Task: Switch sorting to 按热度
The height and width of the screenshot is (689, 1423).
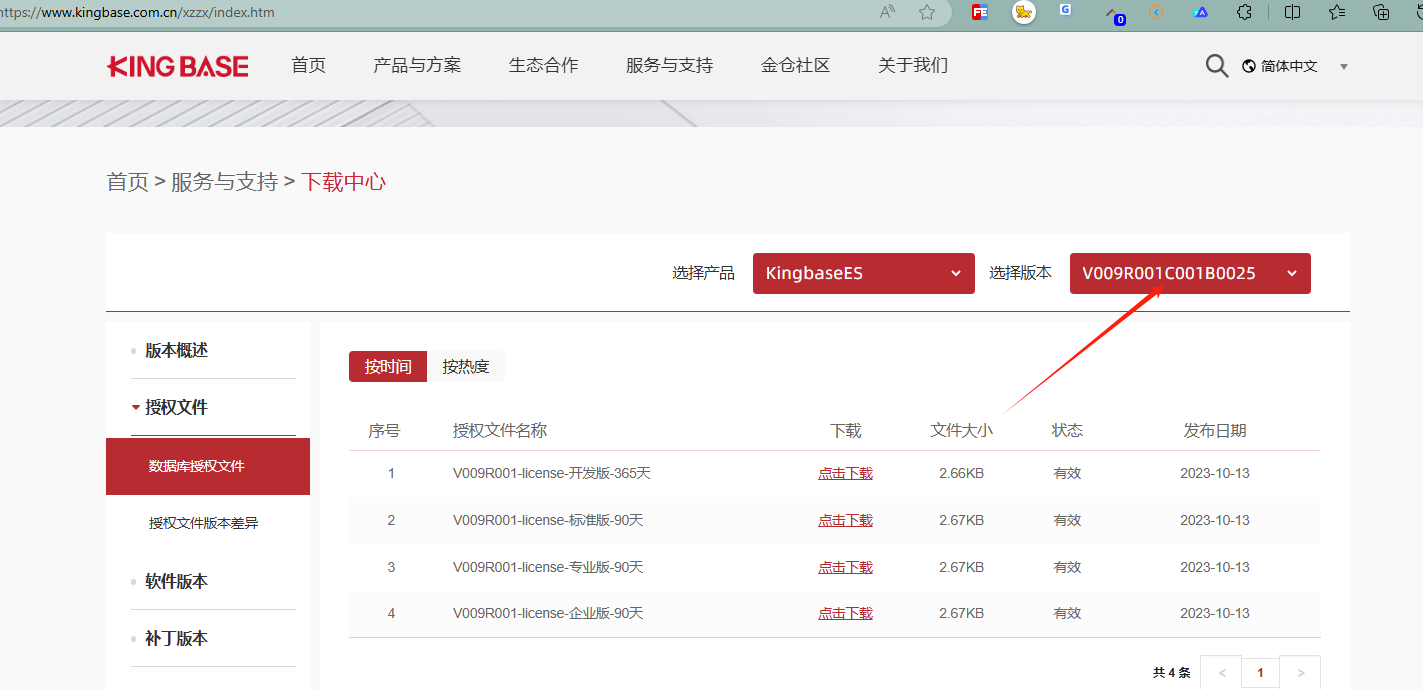Action: (x=467, y=366)
